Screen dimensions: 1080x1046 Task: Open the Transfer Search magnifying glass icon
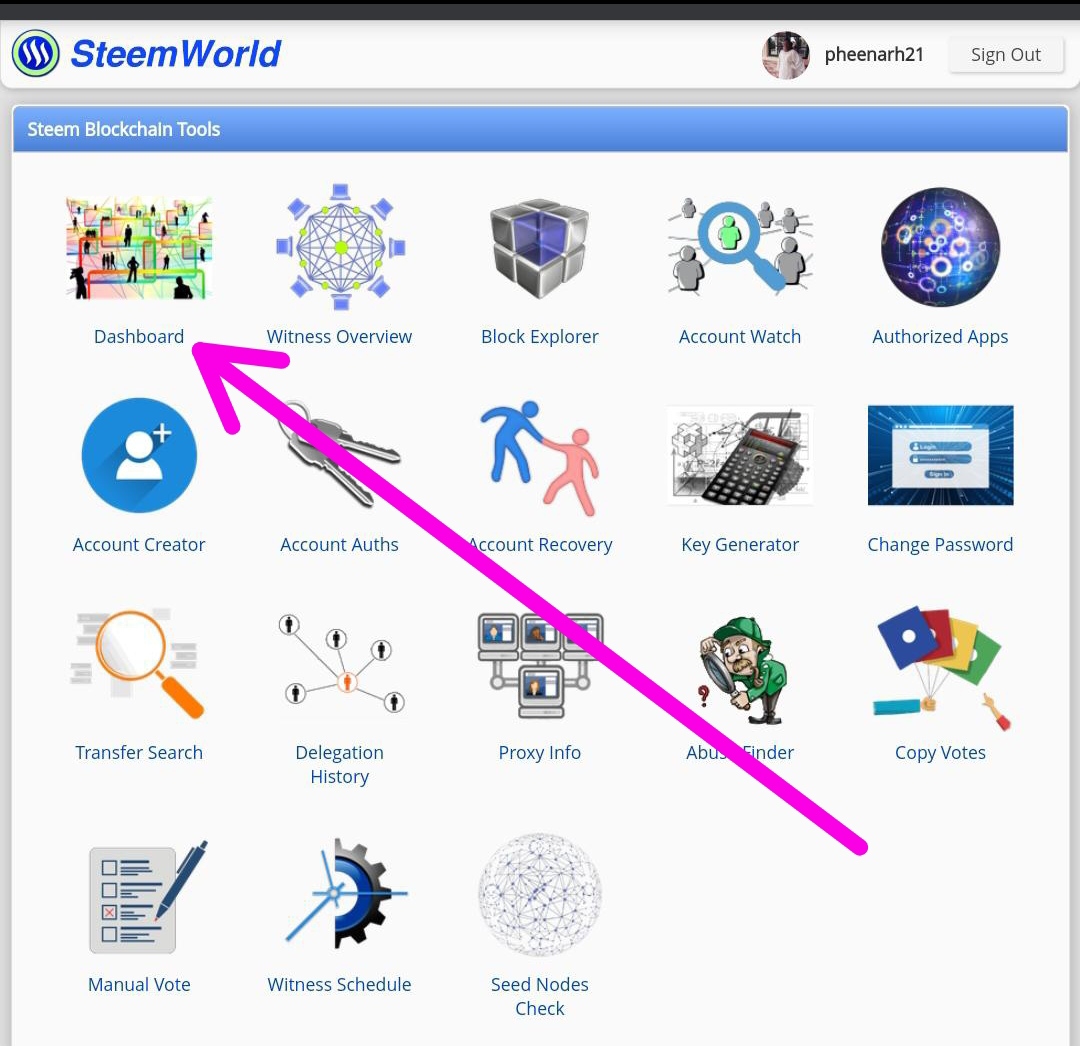click(139, 664)
